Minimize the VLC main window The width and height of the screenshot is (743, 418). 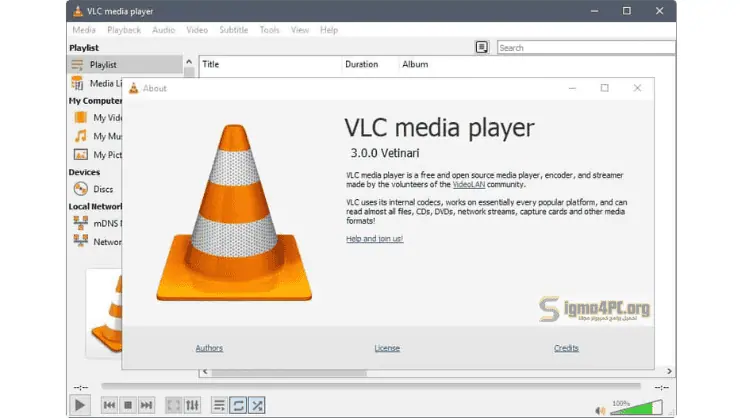594,11
